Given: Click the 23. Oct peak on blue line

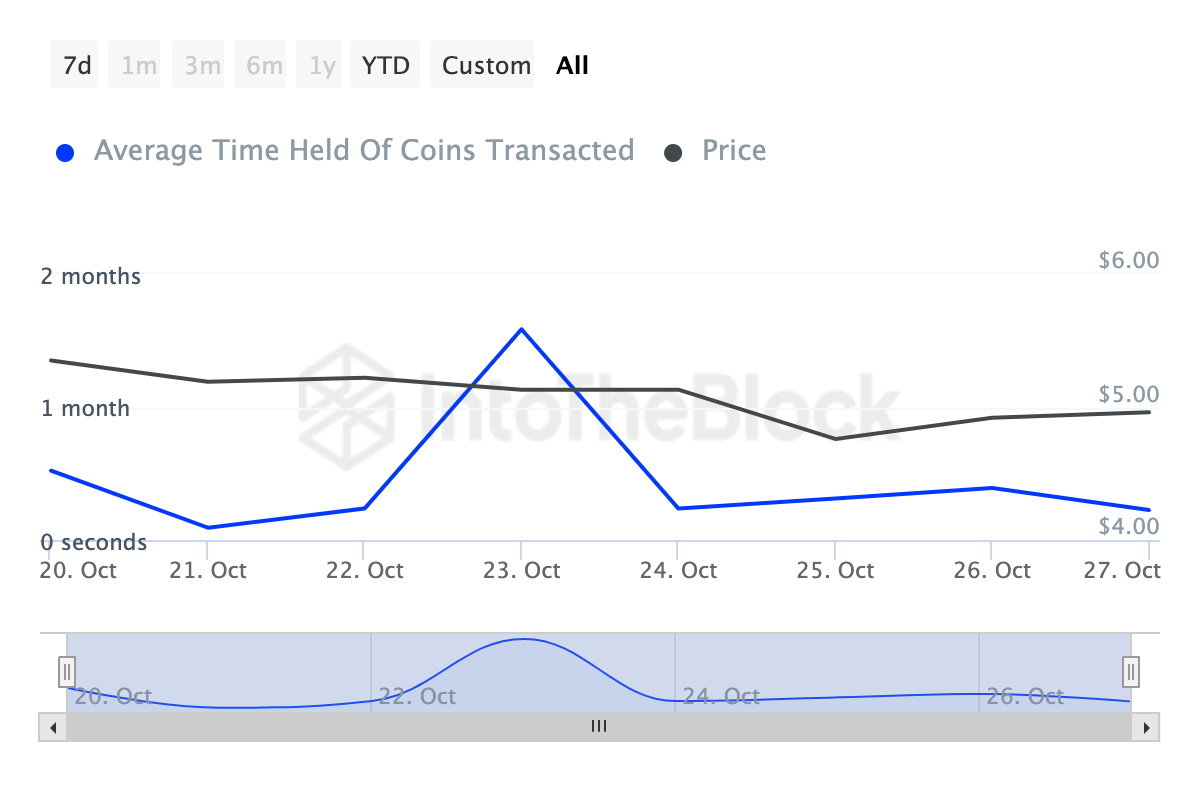Looking at the screenshot, I should 521,329.
